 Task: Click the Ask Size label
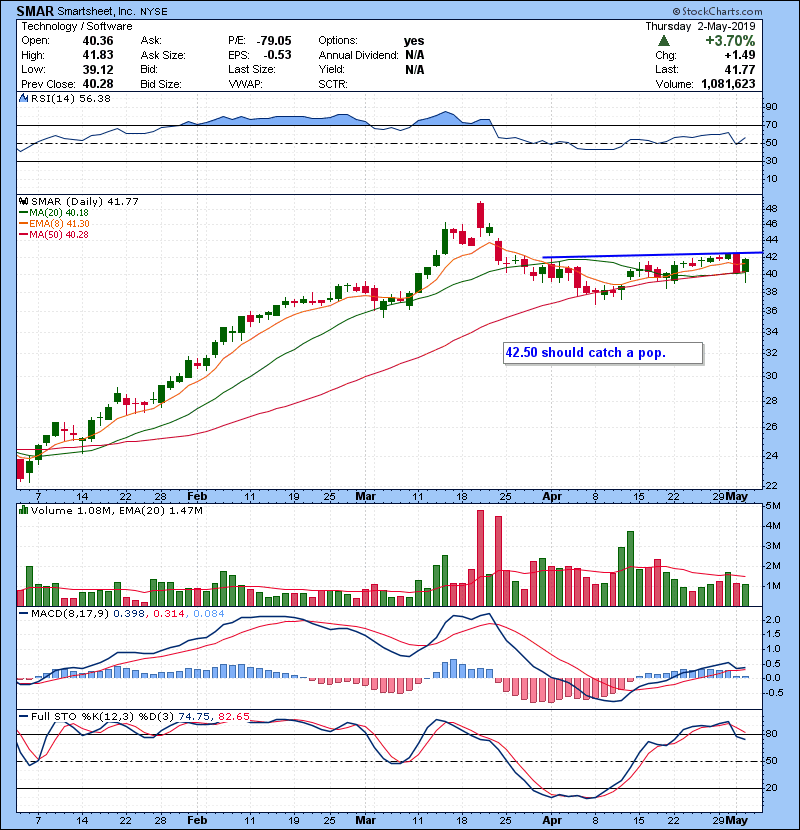(x=163, y=55)
